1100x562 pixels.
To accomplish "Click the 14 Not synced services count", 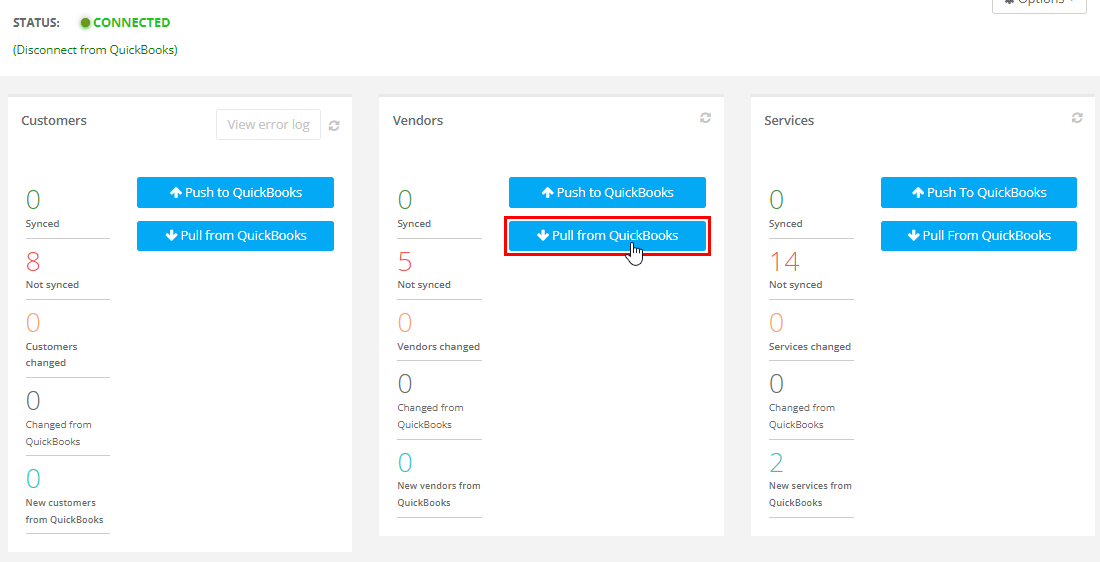I will pyautogui.click(x=784, y=262).
